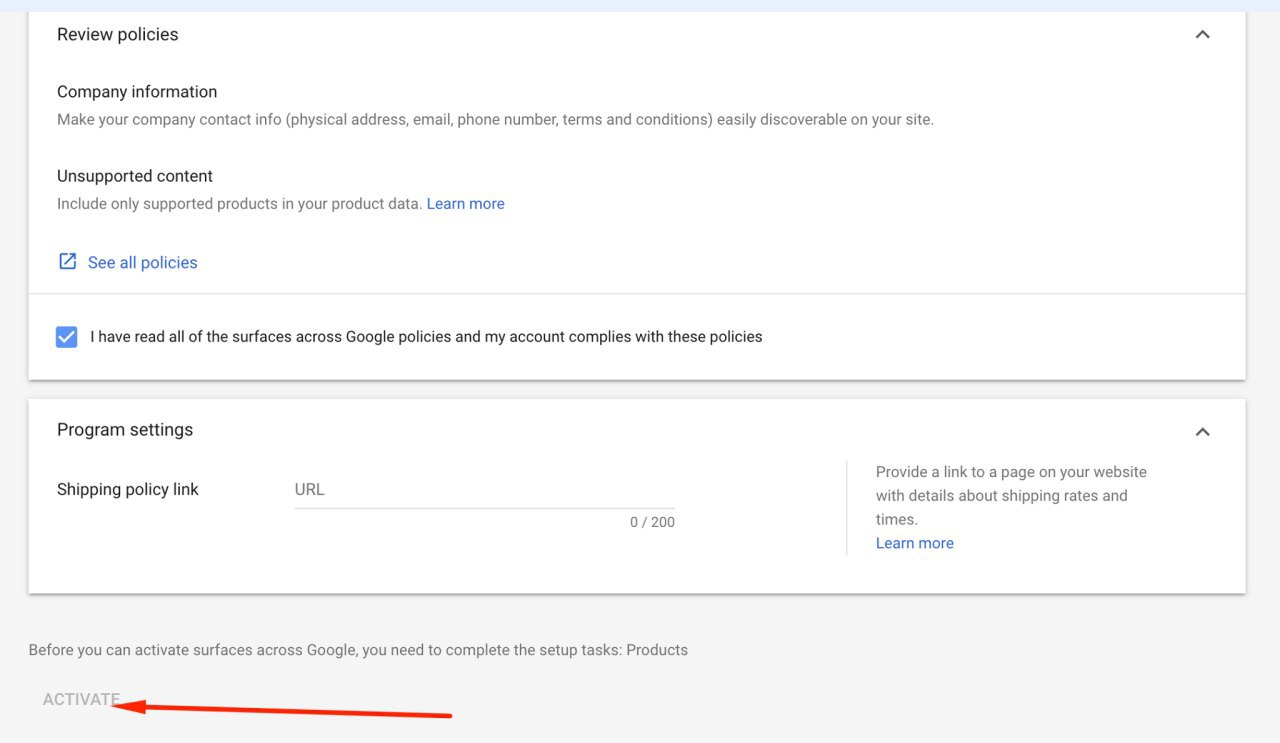Image resolution: width=1280 pixels, height=743 pixels.
Task: Click the Shipping policy link label
Action: pyautogui.click(x=128, y=490)
